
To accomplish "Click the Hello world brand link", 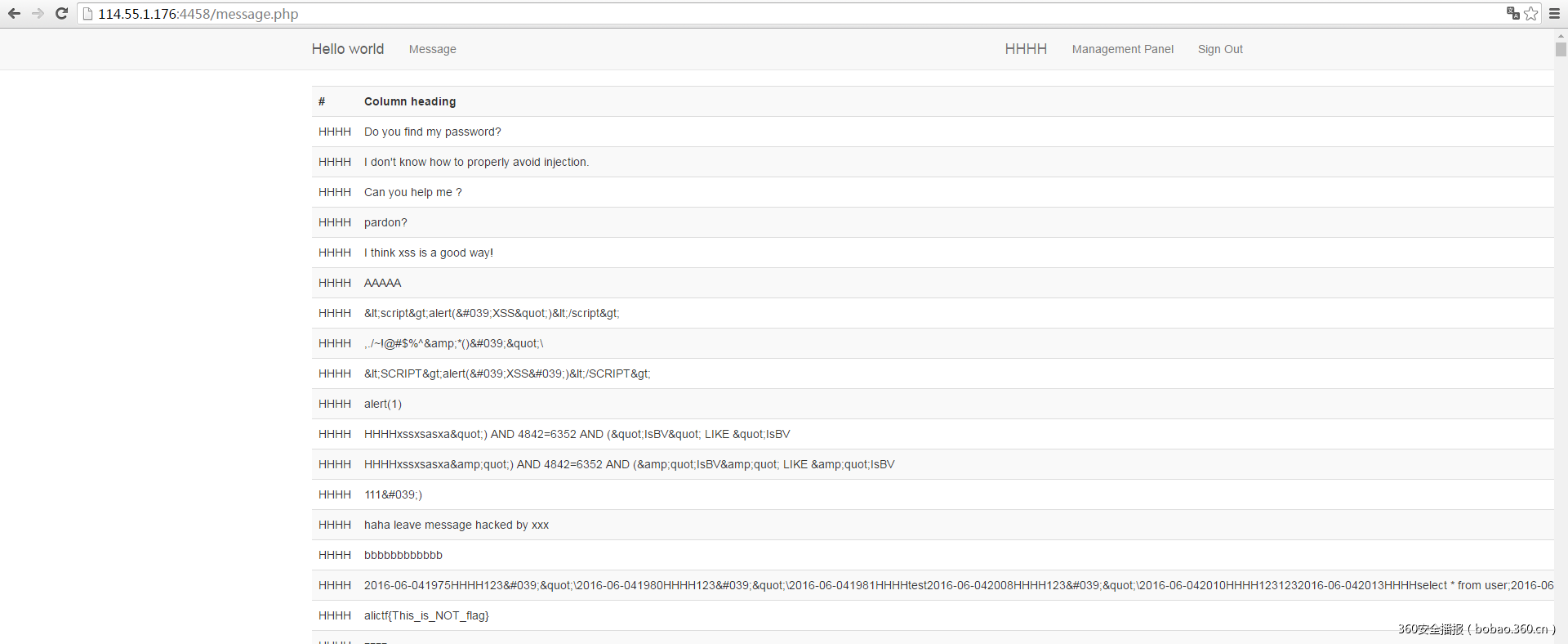I will (347, 49).
